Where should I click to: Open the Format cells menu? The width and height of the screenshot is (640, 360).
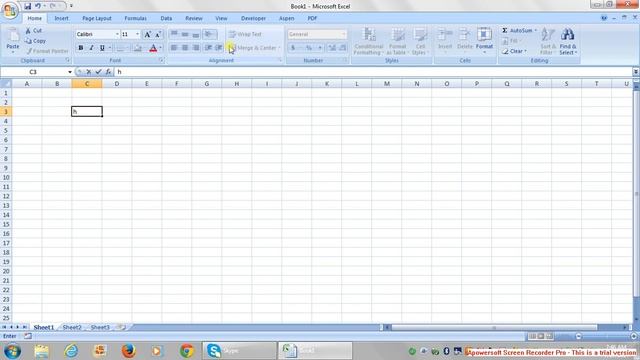[x=484, y=40]
